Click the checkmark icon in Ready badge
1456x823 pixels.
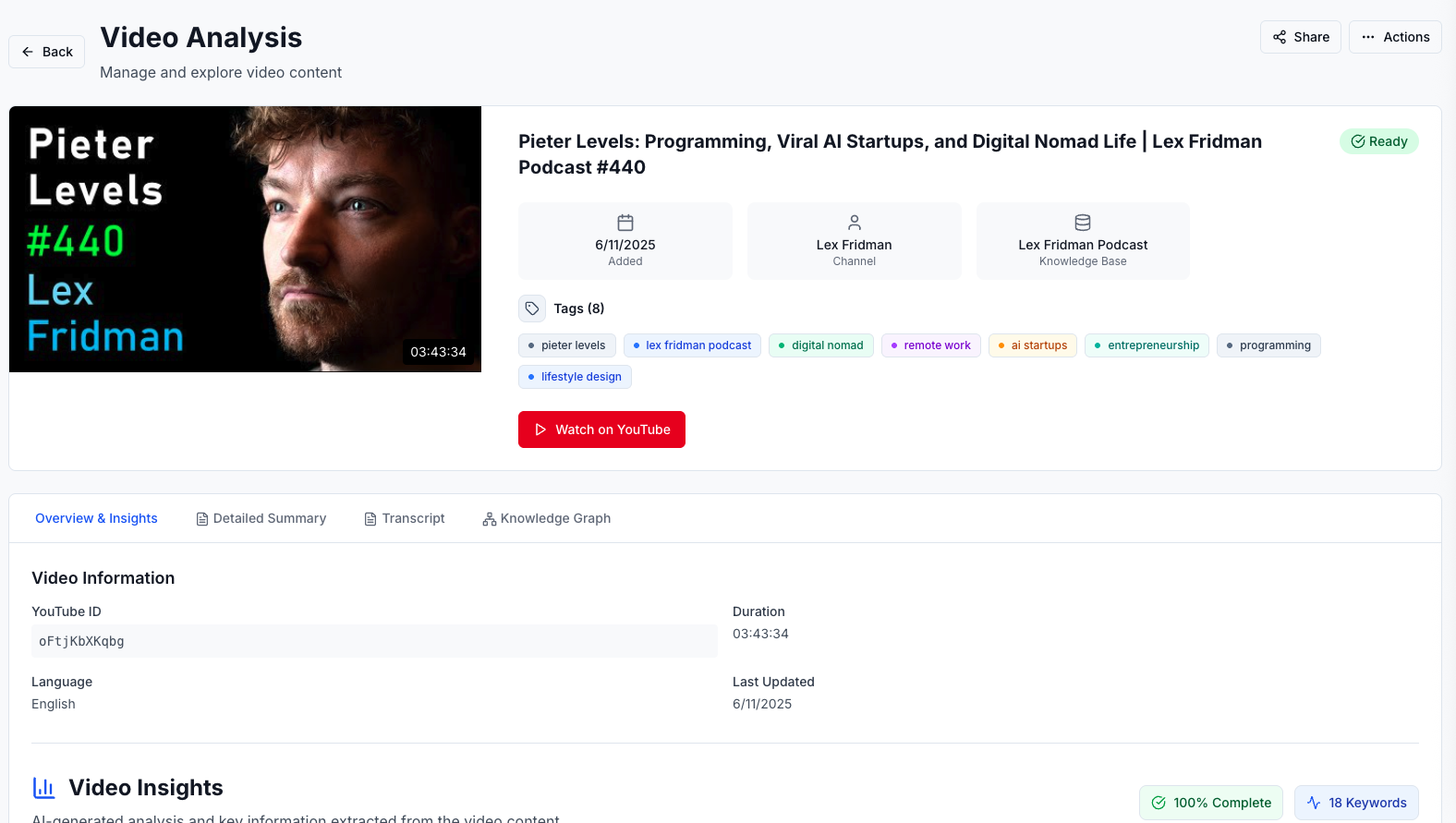click(x=1358, y=141)
